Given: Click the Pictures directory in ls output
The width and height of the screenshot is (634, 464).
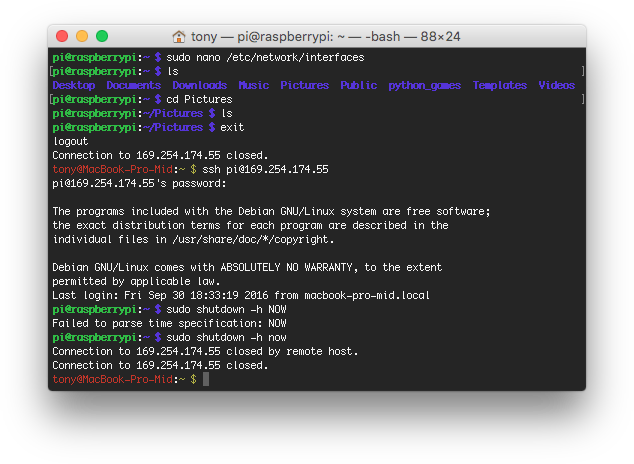Looking at the screenshot, I should (x=304, y=86).
